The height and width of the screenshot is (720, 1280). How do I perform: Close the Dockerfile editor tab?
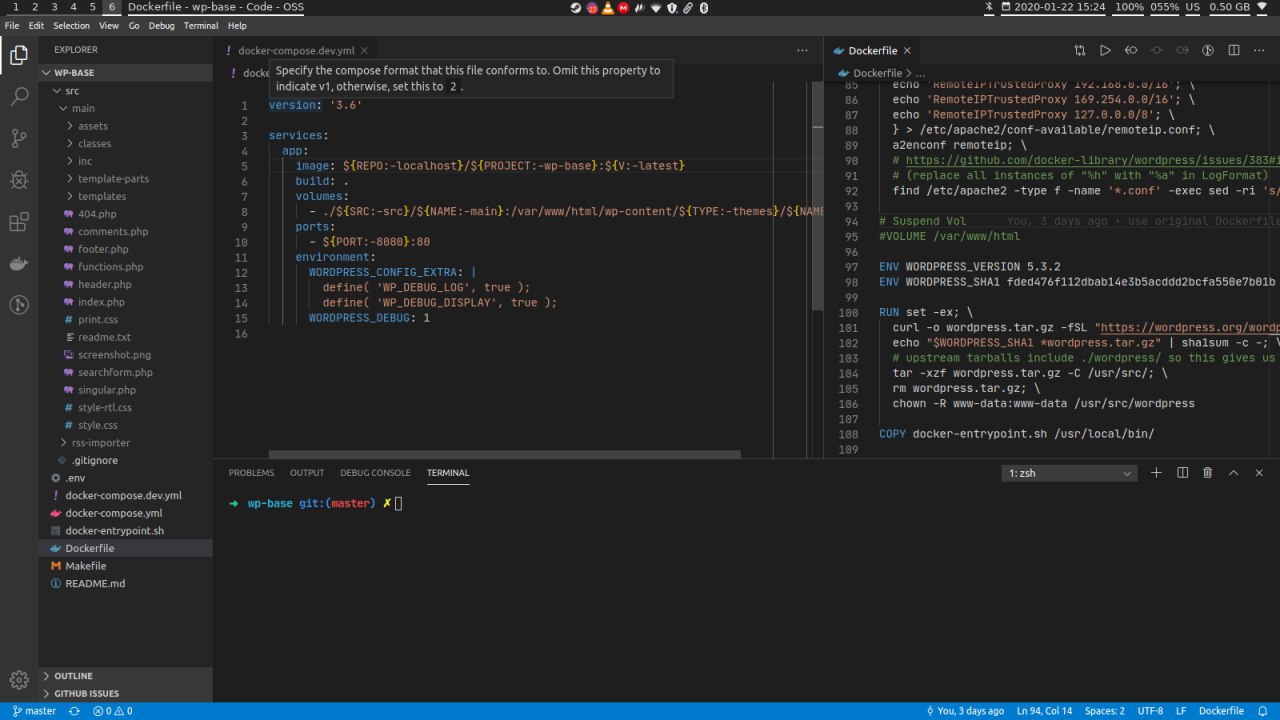(x=906, y=50)
